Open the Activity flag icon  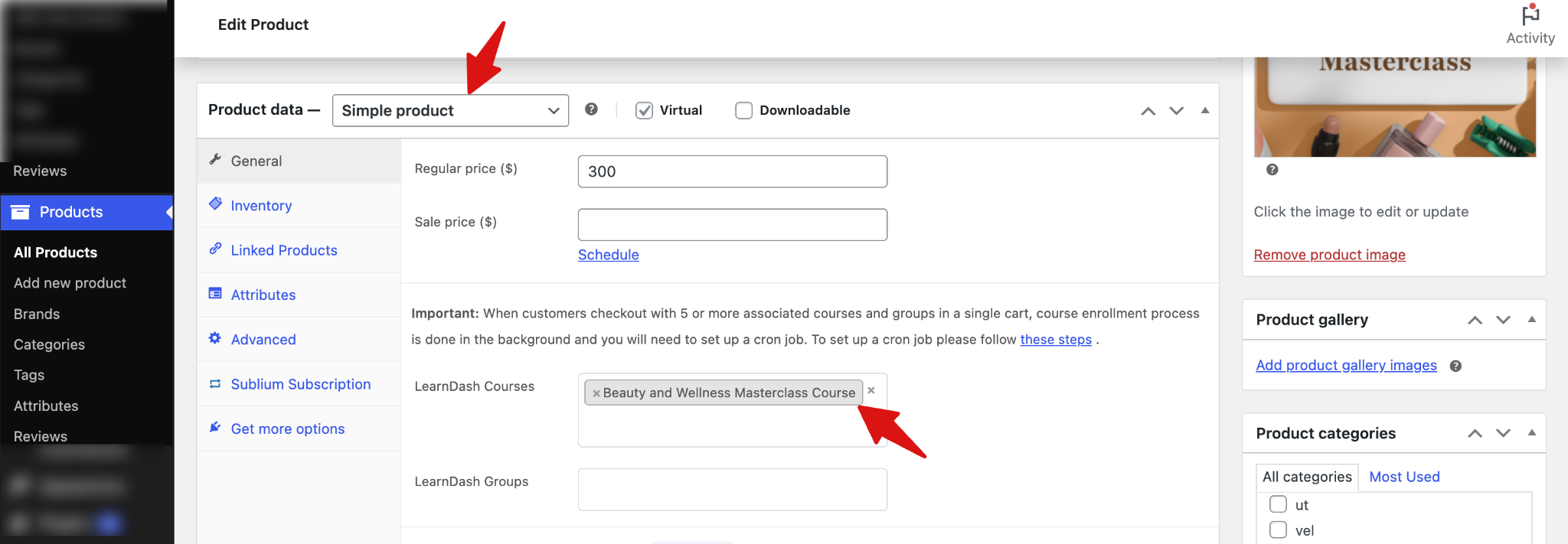(x=1530, y=15)
